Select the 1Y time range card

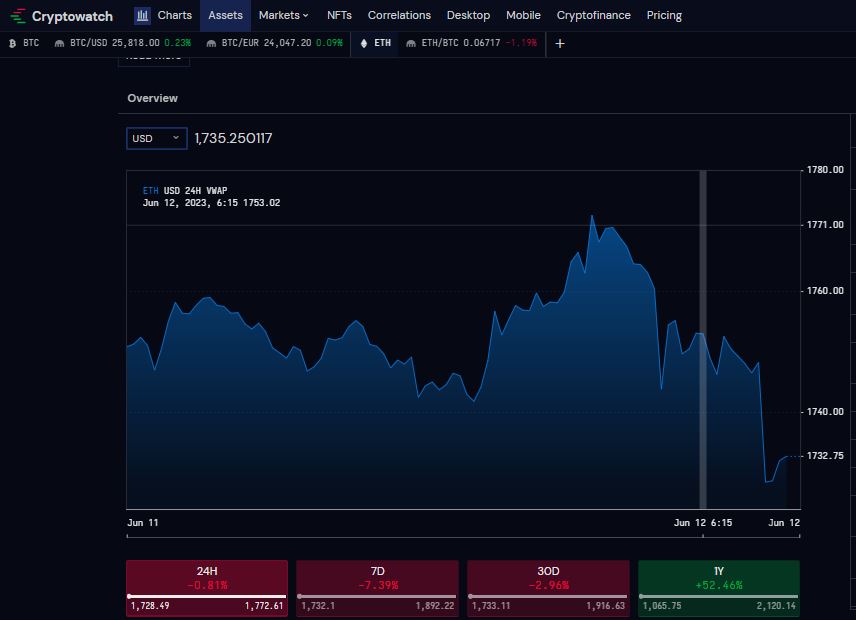click(x=719, y=588)
